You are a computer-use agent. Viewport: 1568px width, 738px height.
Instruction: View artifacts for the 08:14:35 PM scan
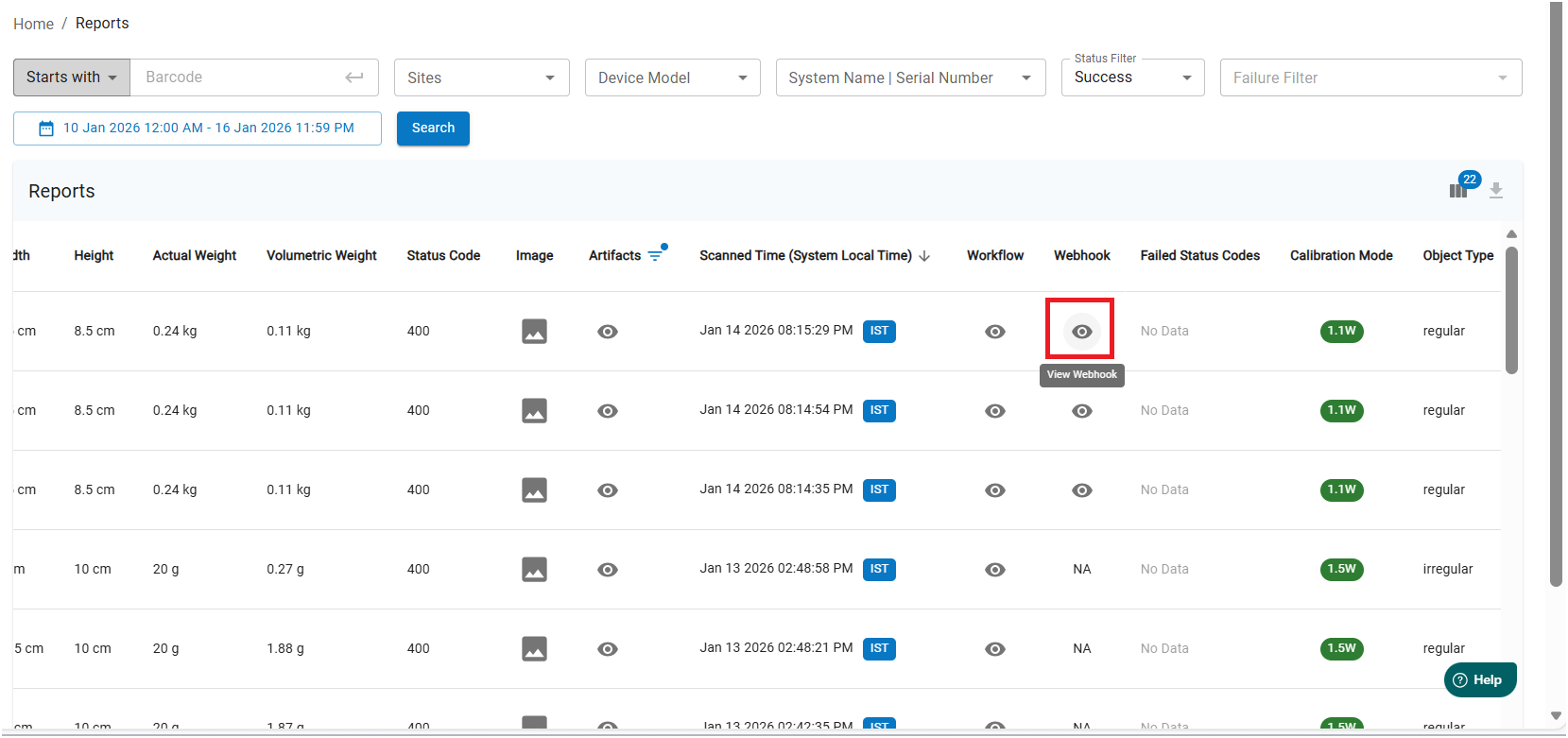(x=608, y=490)
